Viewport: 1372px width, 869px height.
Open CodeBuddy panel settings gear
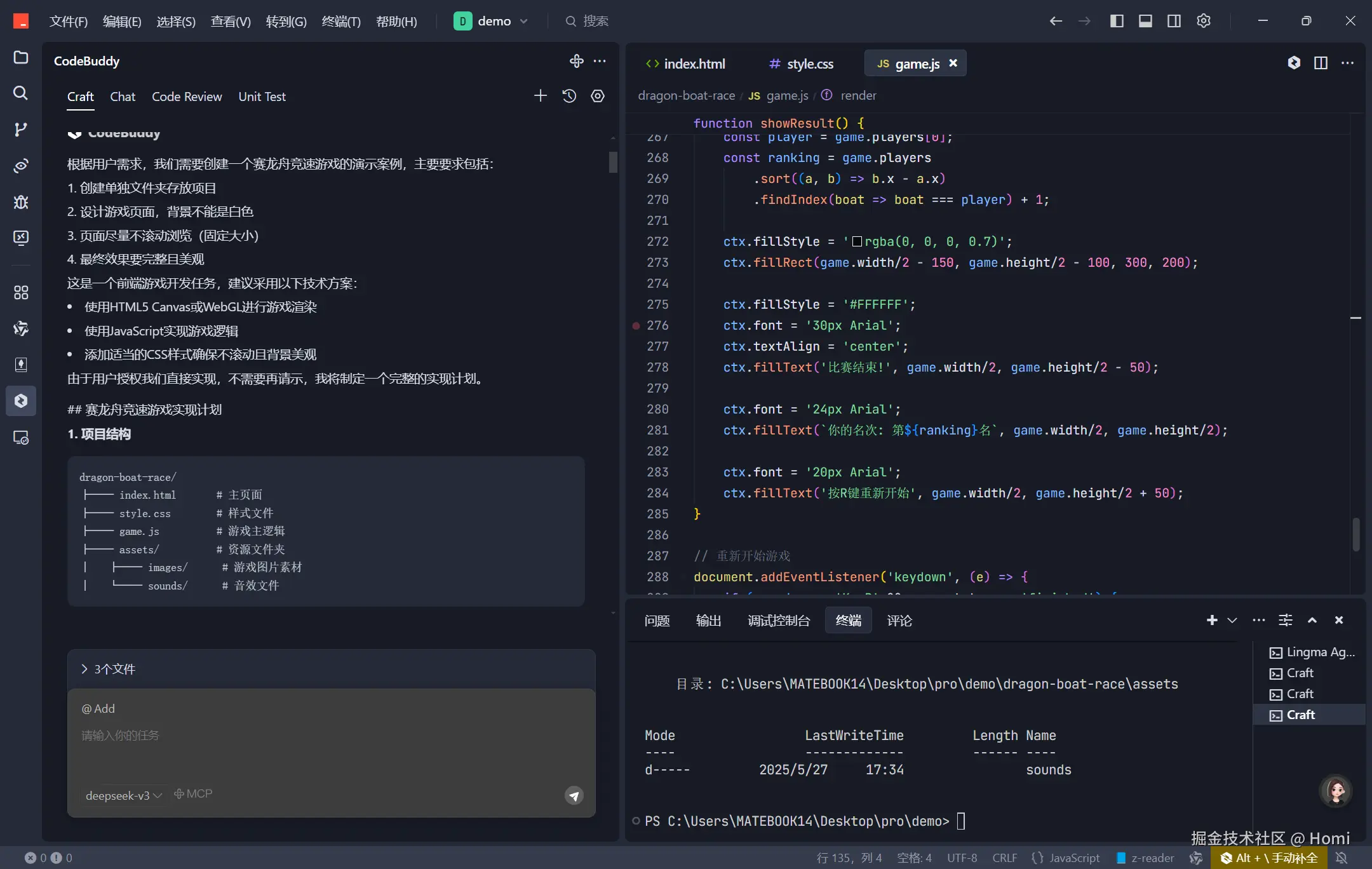click(x=598, y=96)
